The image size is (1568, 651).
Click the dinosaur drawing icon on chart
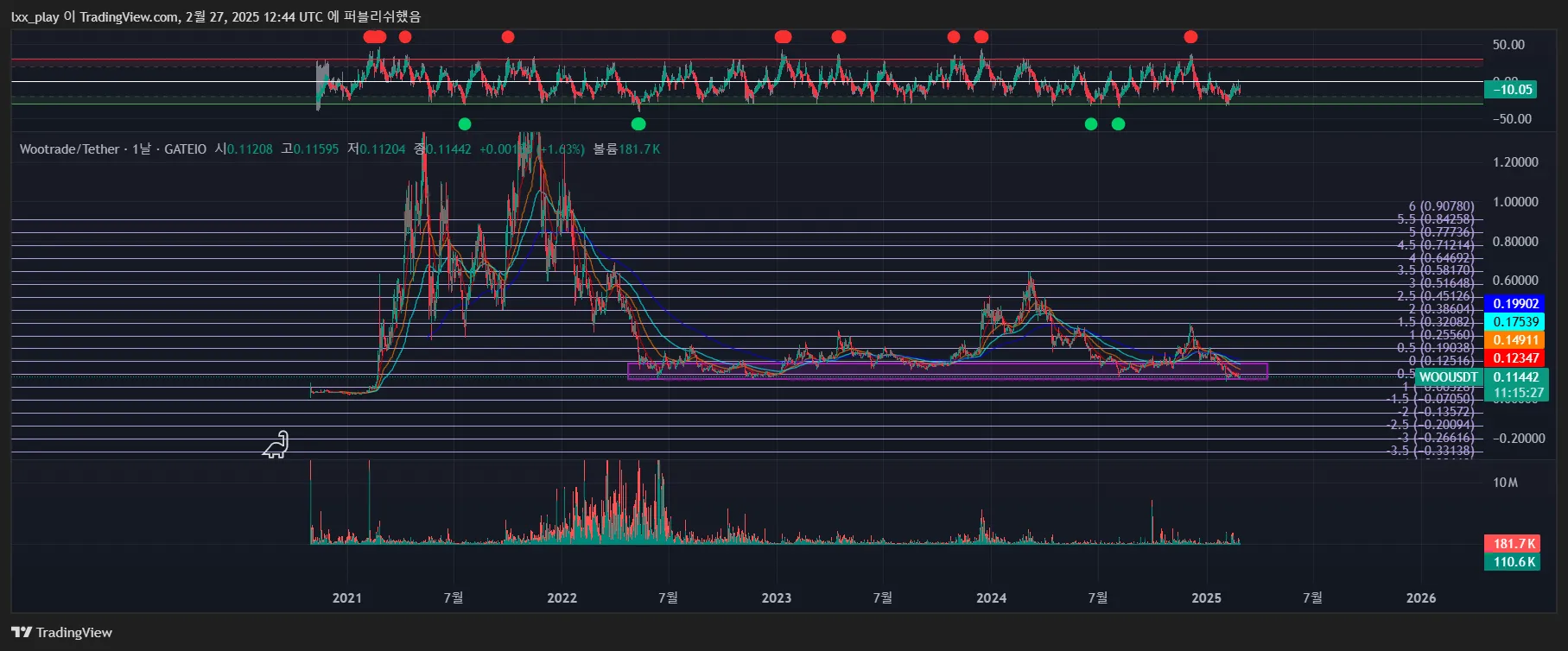pos(276,444)
